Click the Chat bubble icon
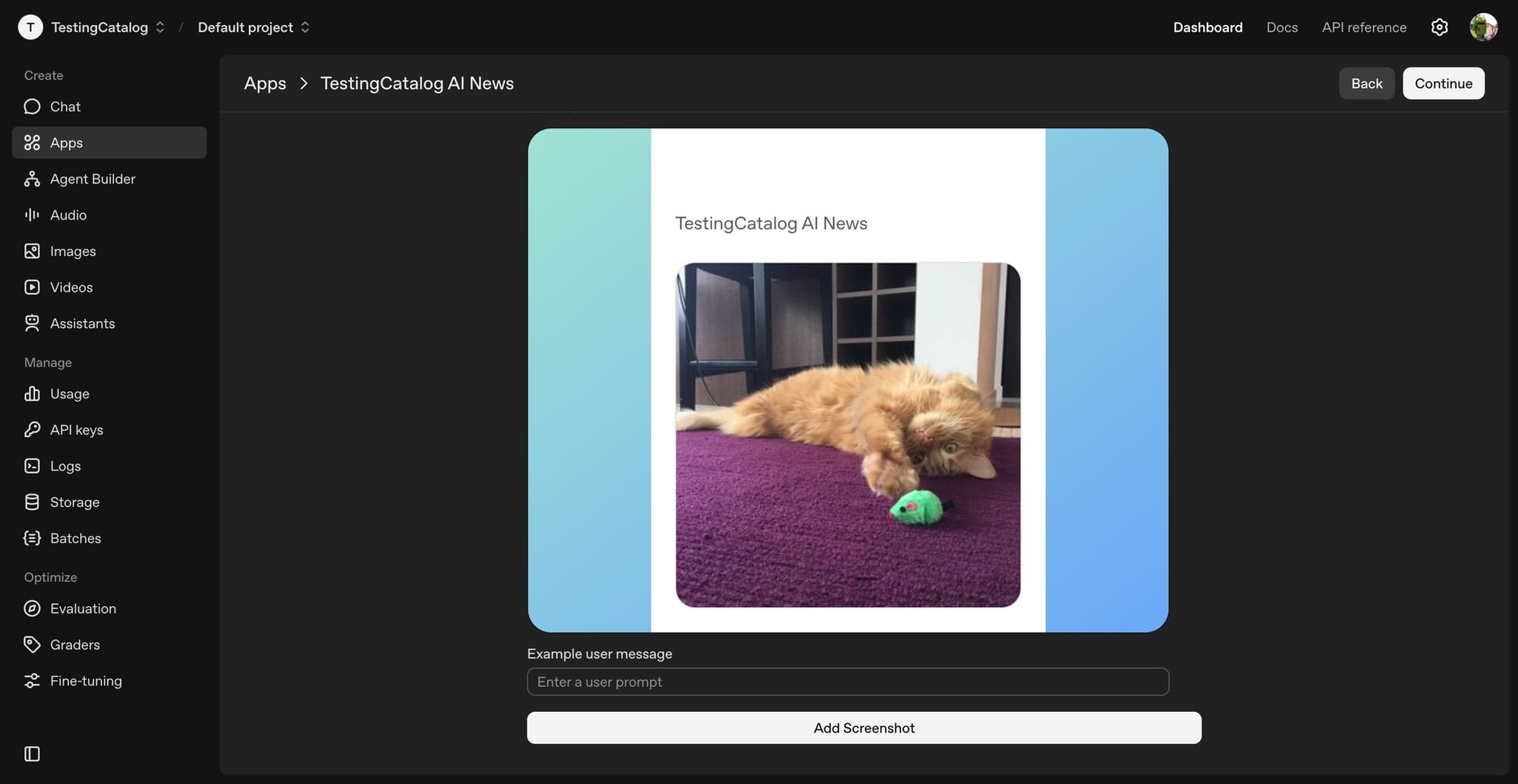This screenshot has width=1518, height=784. (x=32, y=107)
